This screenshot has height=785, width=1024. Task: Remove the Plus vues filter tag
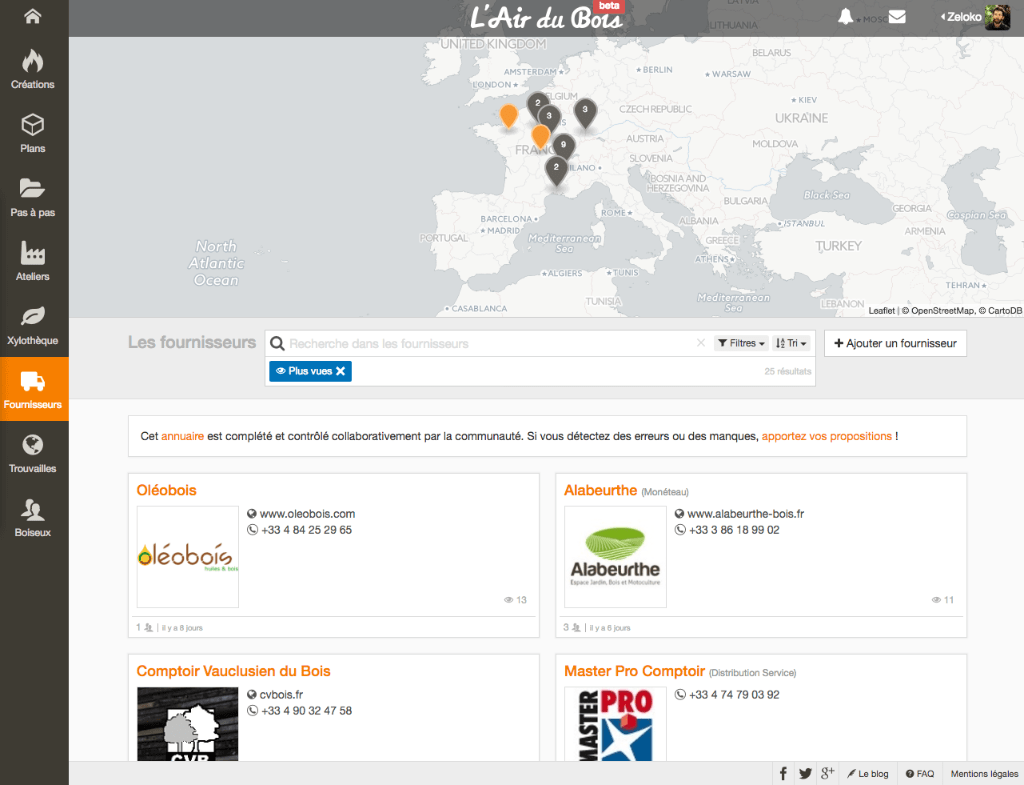(340, 371)
